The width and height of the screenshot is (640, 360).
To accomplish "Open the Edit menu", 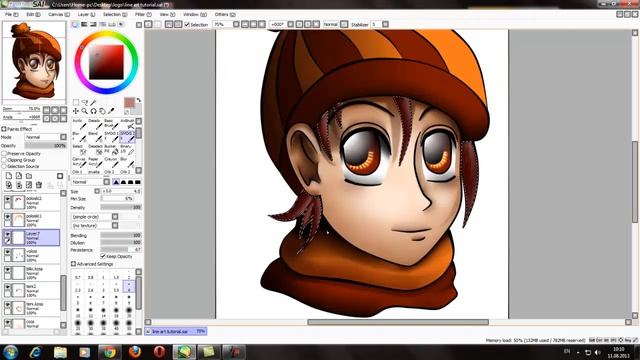I will (33, 14).
